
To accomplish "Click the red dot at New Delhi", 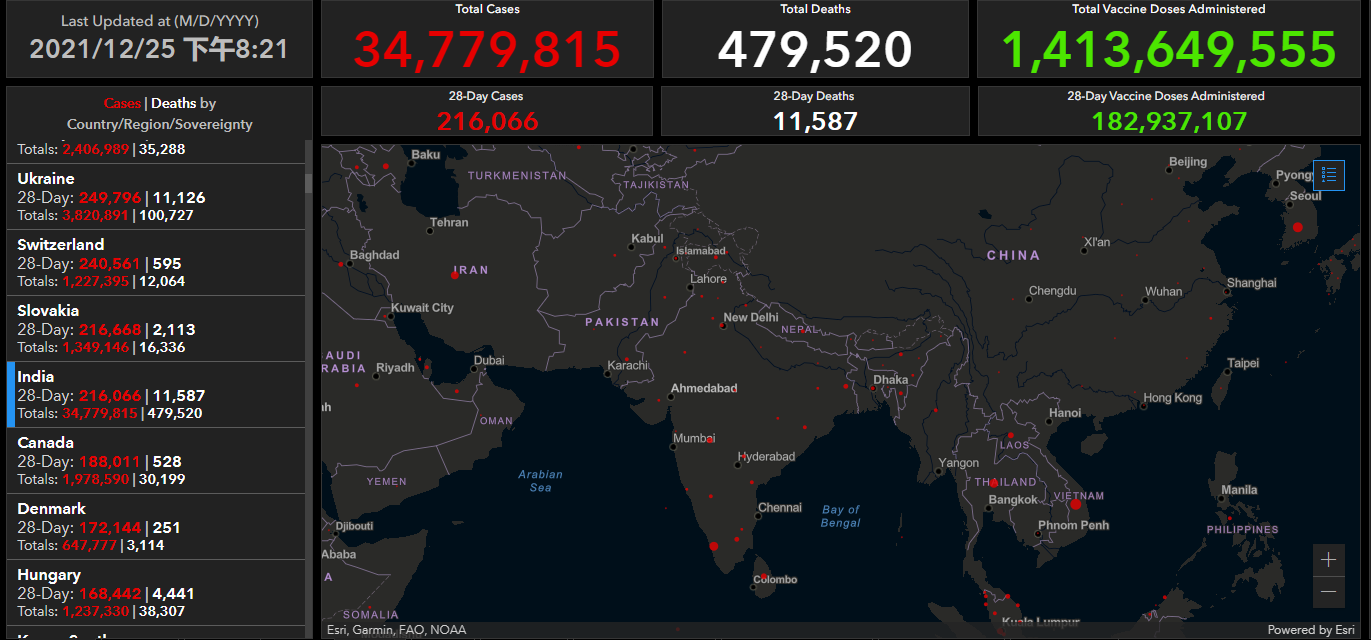I will pos(724,325).
